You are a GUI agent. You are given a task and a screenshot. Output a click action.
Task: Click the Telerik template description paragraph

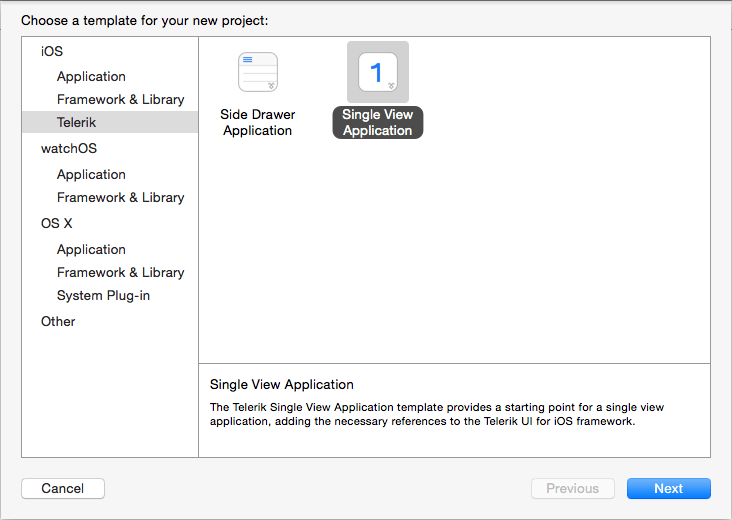(436, 414)
